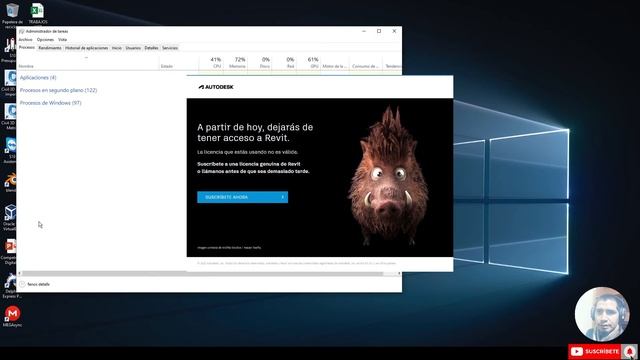Viewport: 640px width, 360px height.
Task: Click the left arrow of Task Manager's horizontal scrollbar
Action: pyautogui.click(x=20, y=273)
